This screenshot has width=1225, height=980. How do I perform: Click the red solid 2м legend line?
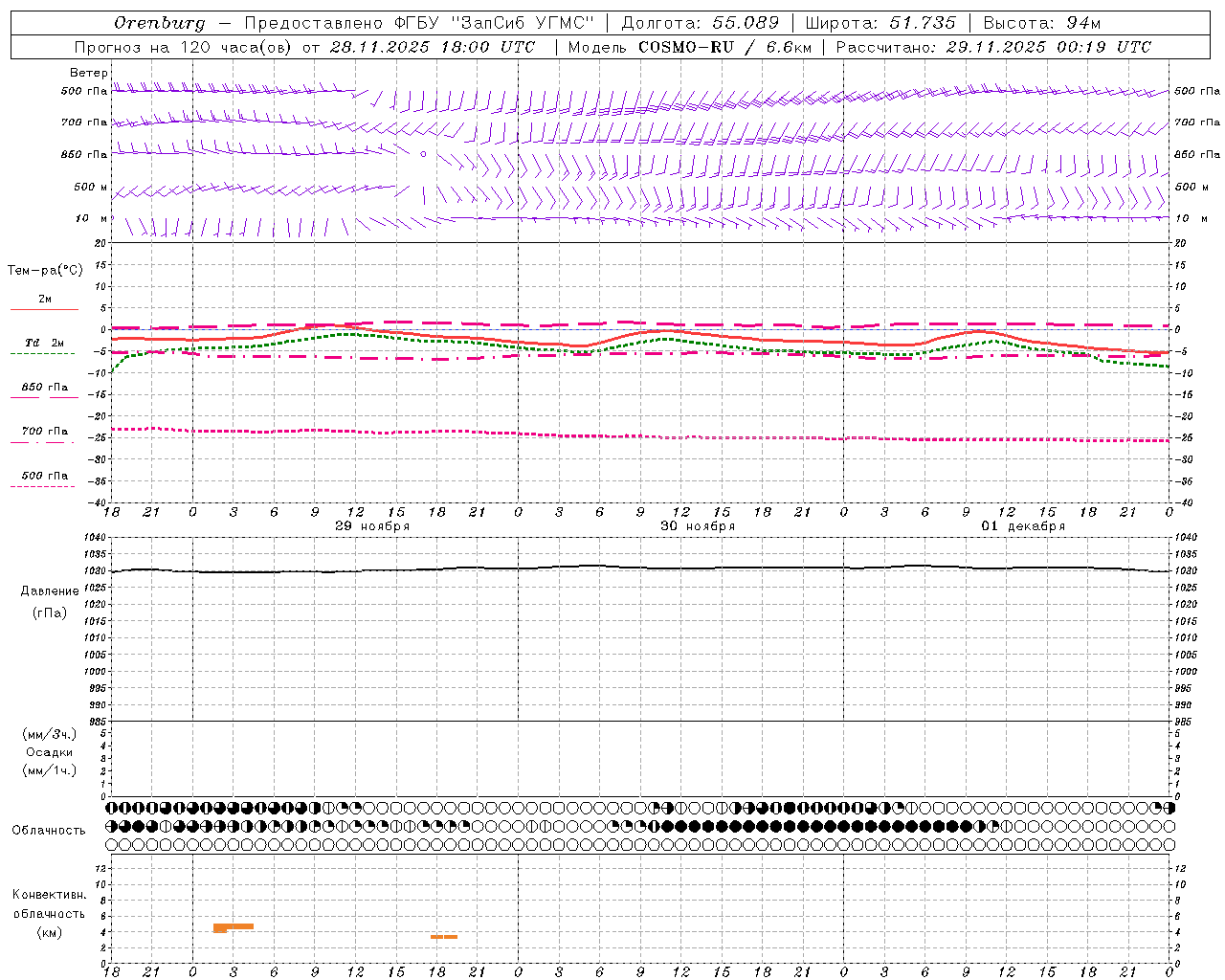[44, 309]
